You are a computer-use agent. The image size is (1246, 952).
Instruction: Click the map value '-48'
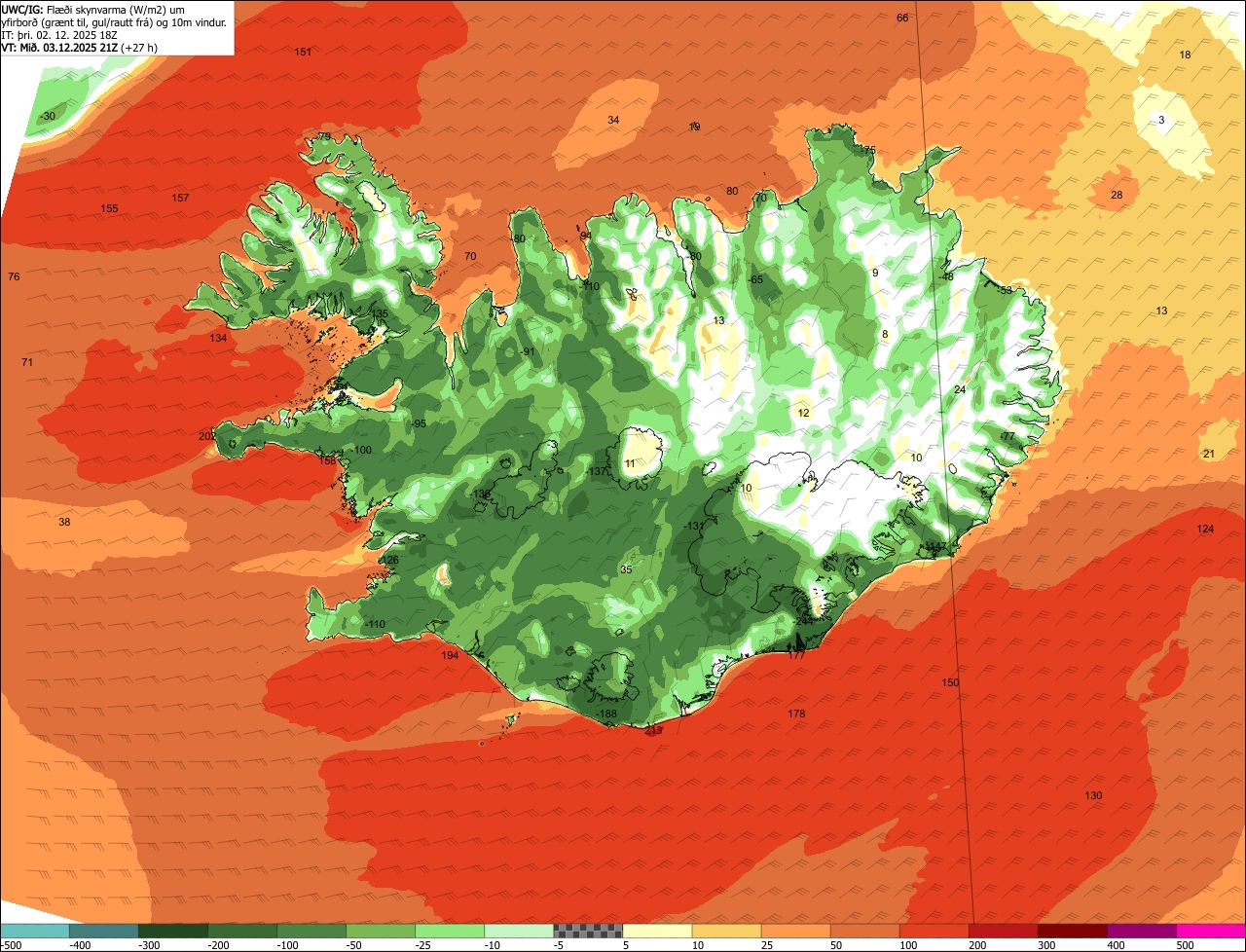pos(946,276)
